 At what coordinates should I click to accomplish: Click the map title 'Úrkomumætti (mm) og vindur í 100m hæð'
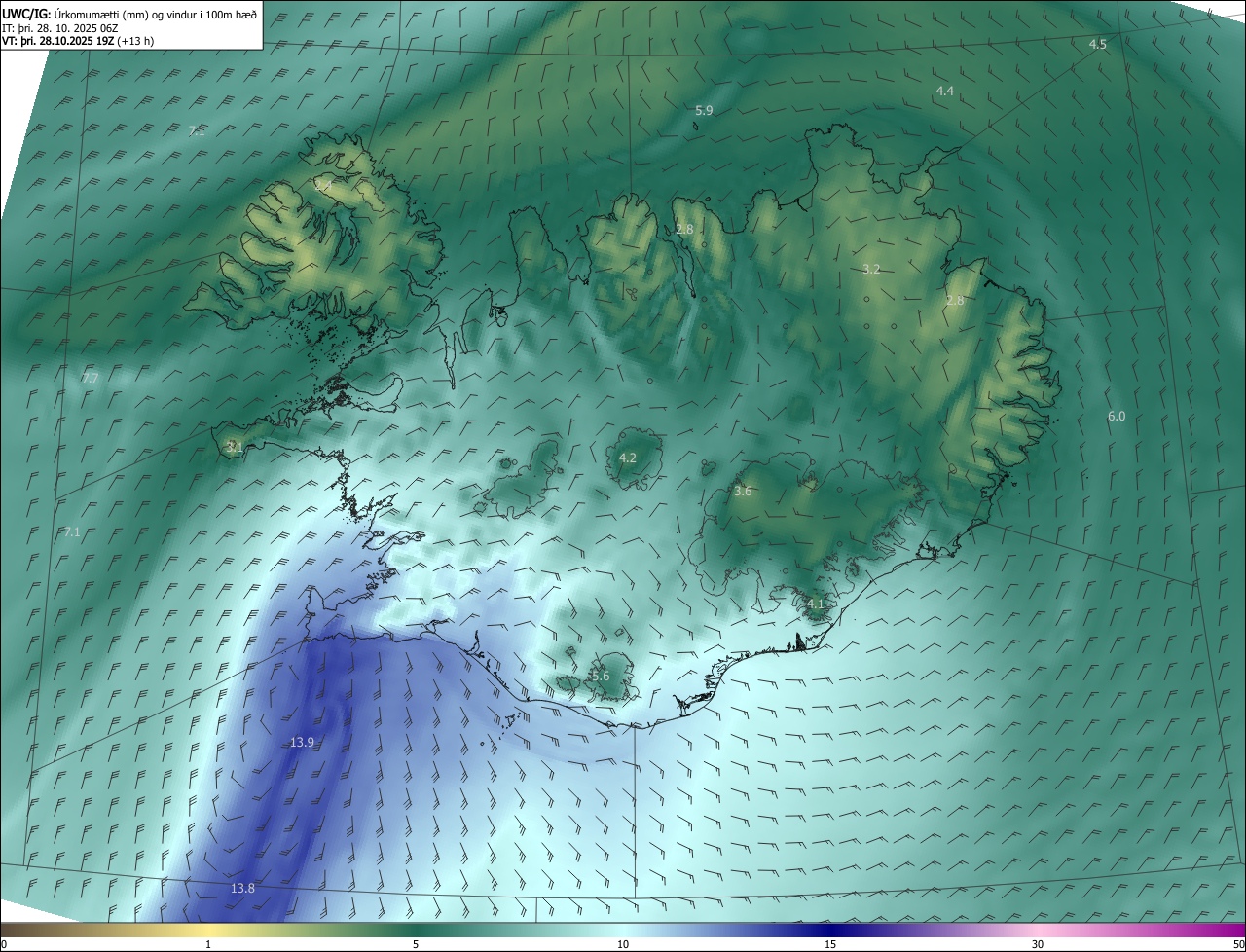click(x=154, y=15)
